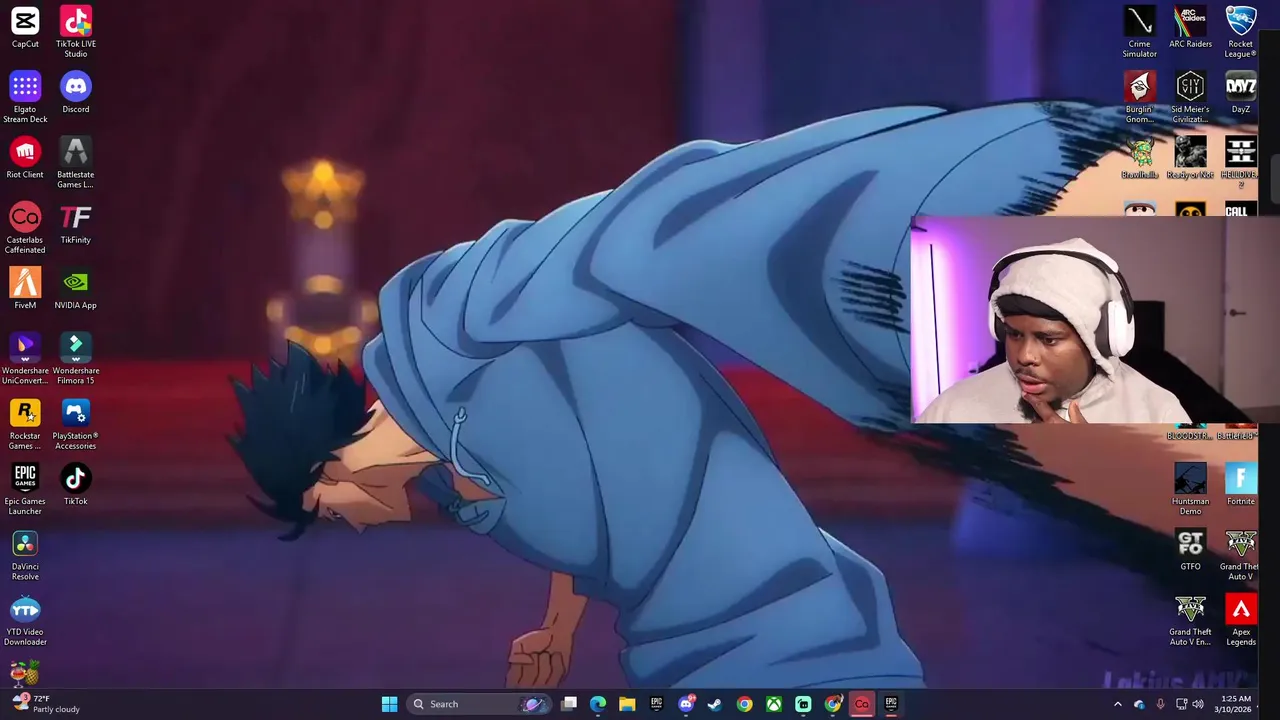
Task: Switch to Casterlabs Caffeinated taskbar window
Action: pos(861,704)
